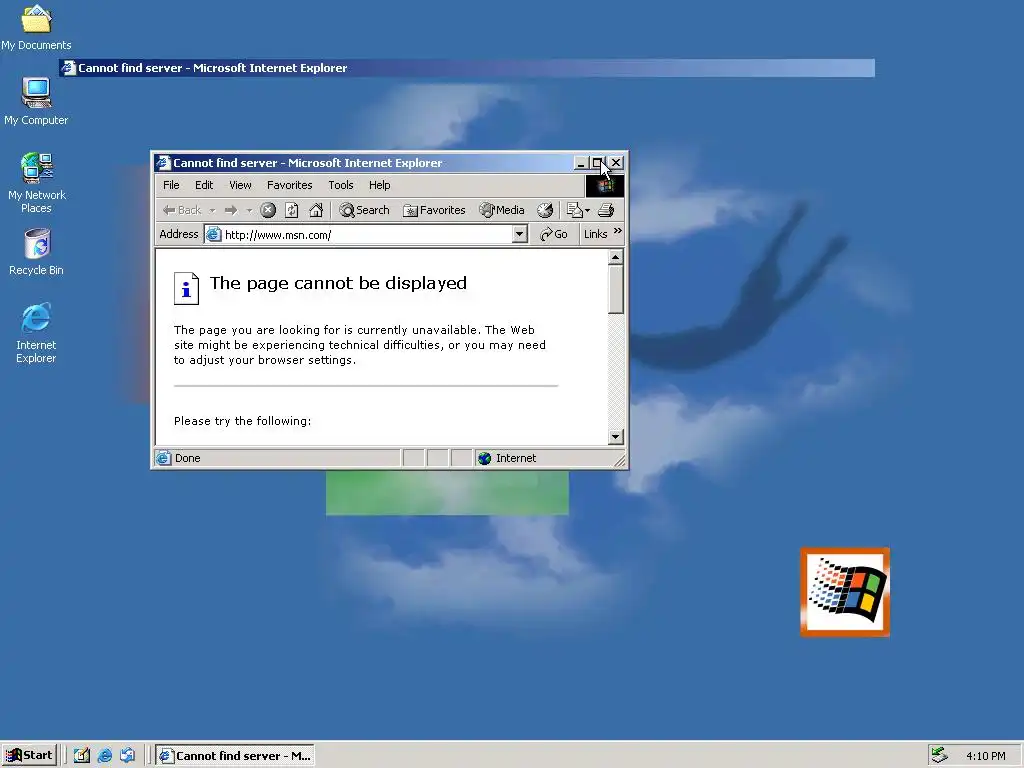
Task: Expand the Address bar dropdown list
Action: pyautogui.click(x=520, y=234)
